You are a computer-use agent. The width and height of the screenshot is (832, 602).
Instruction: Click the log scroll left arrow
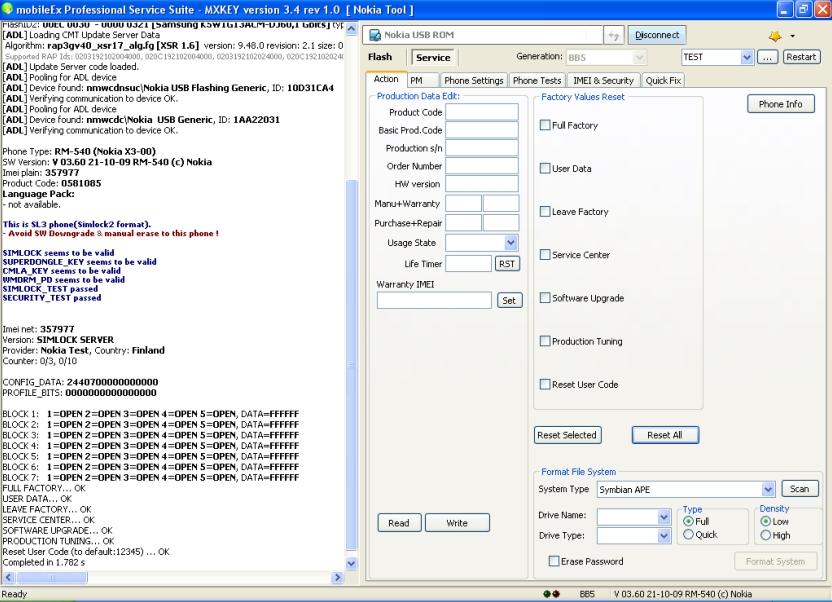(8, 577)
